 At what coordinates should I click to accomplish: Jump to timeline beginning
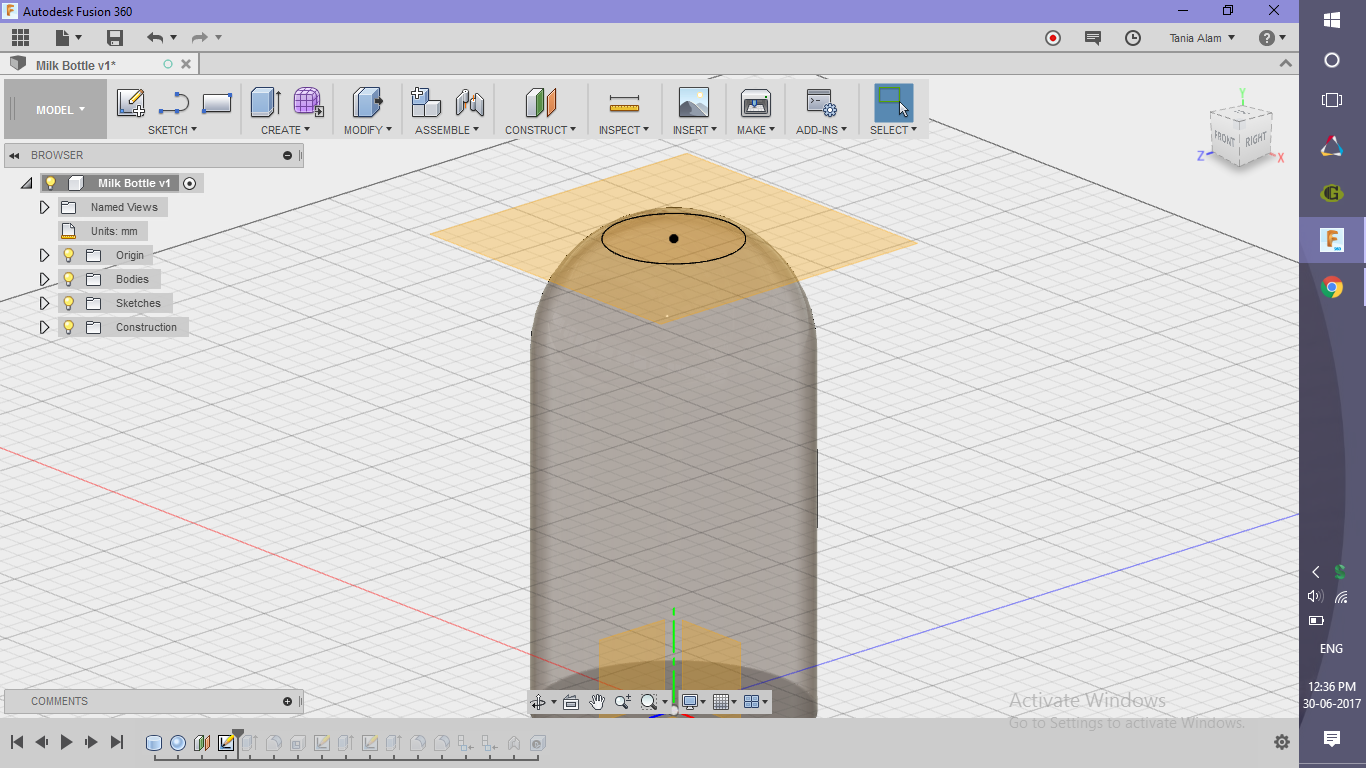point(17,742)
